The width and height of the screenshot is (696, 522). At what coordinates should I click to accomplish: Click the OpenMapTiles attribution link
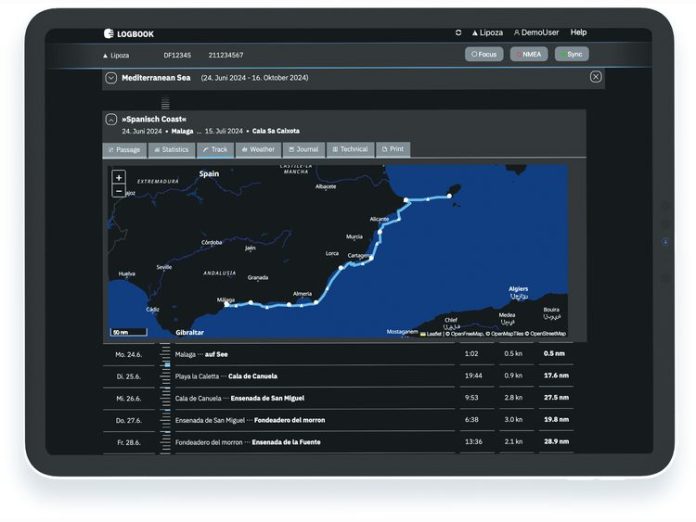[505, 334]
